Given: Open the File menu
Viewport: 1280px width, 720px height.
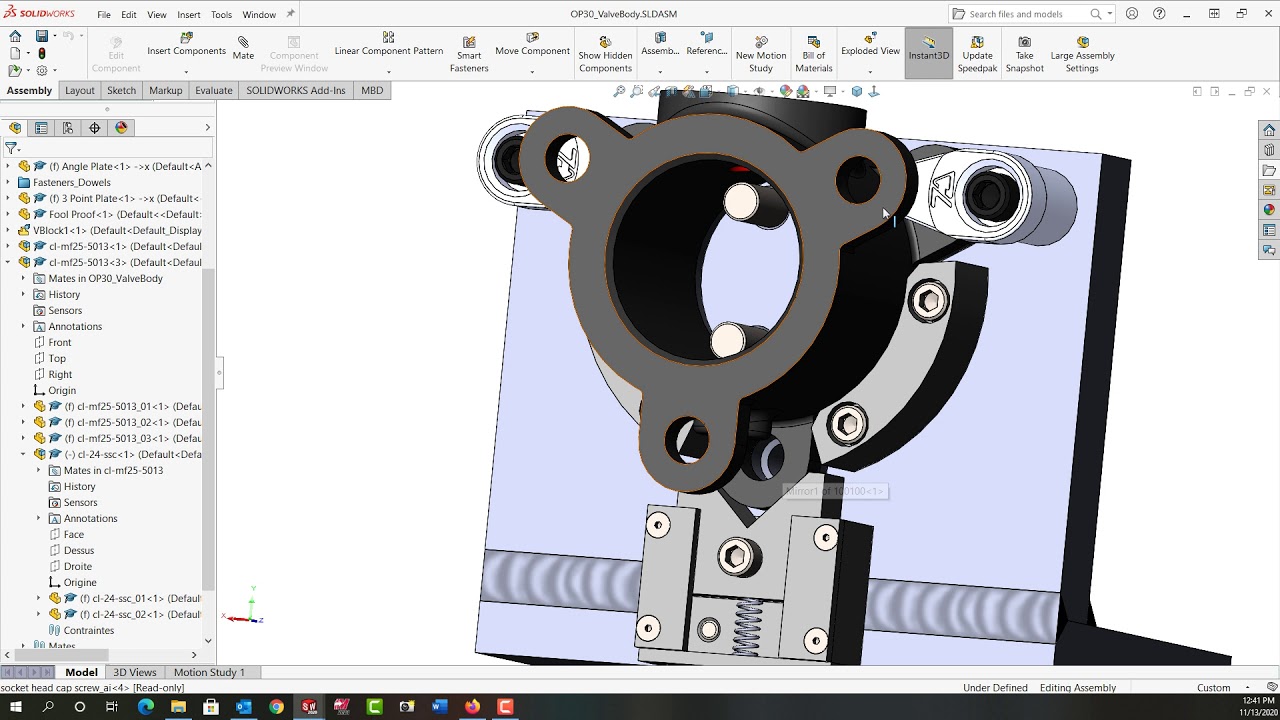Looking at the screenshot, I should pyautogui.click(x=104, y=15).
